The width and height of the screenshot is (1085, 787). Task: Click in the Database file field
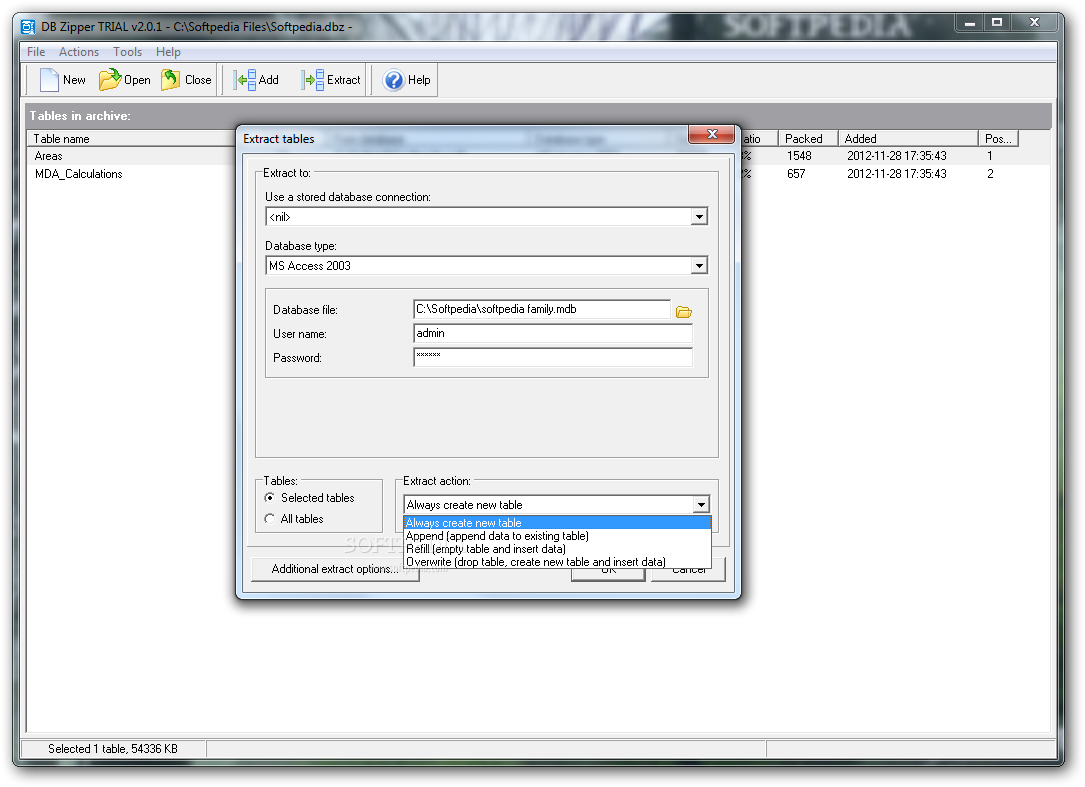tap(542, 309)
